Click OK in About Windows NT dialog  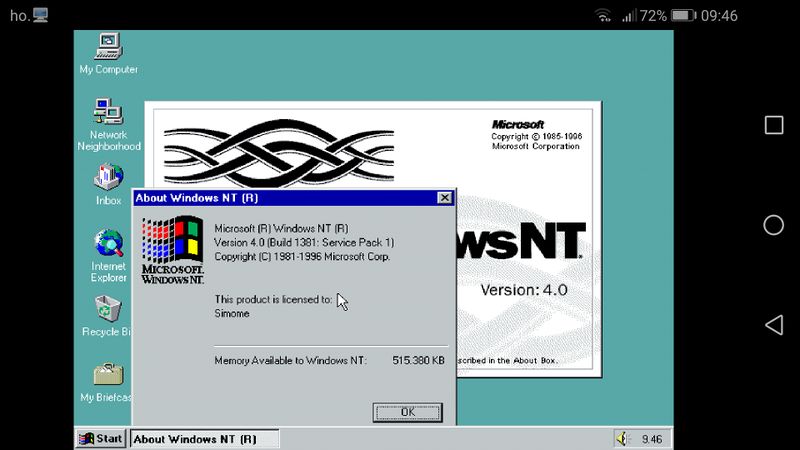pos(407,412)
